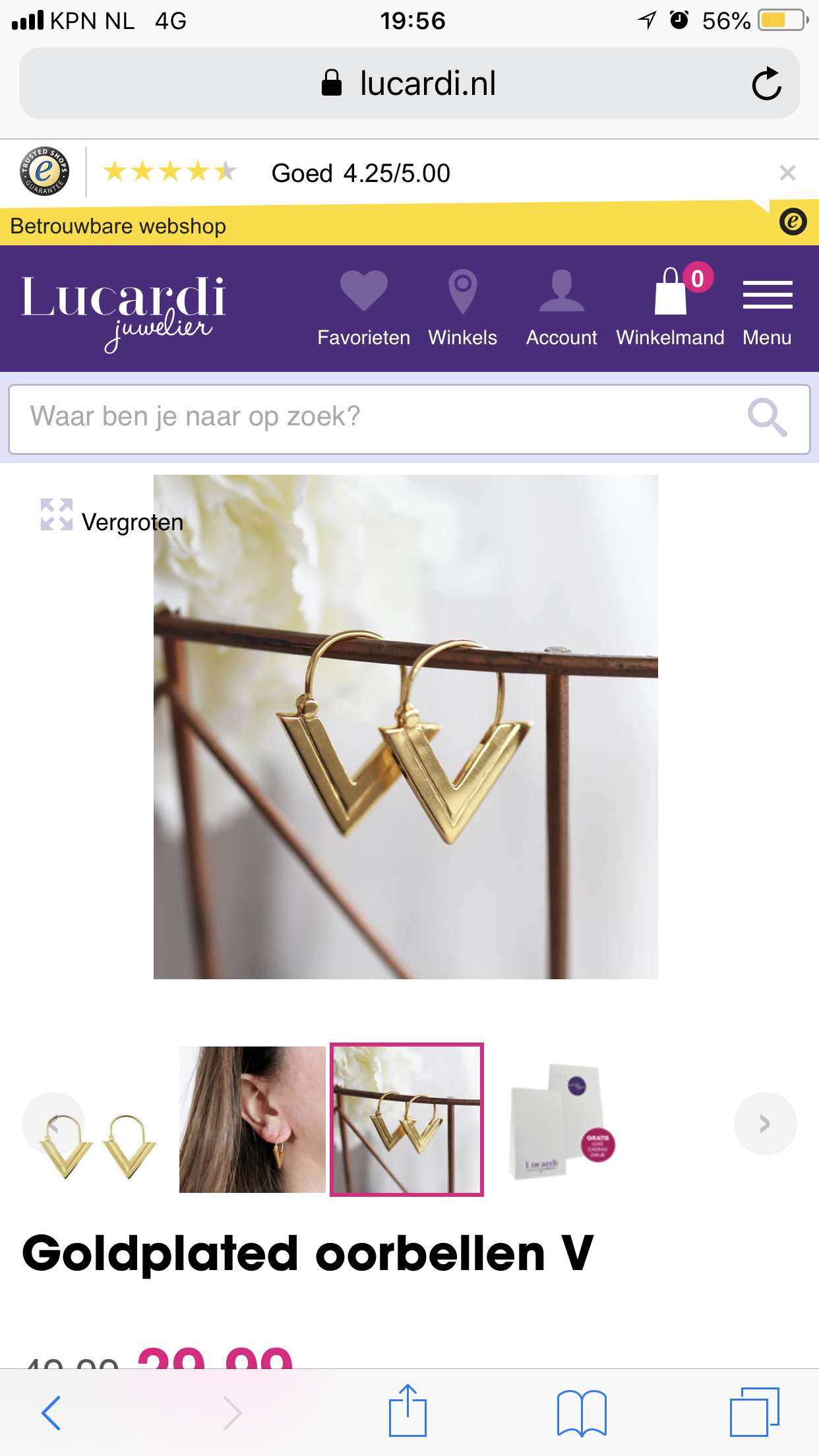Select the gift packaging thumbnail

[561, 1120]
